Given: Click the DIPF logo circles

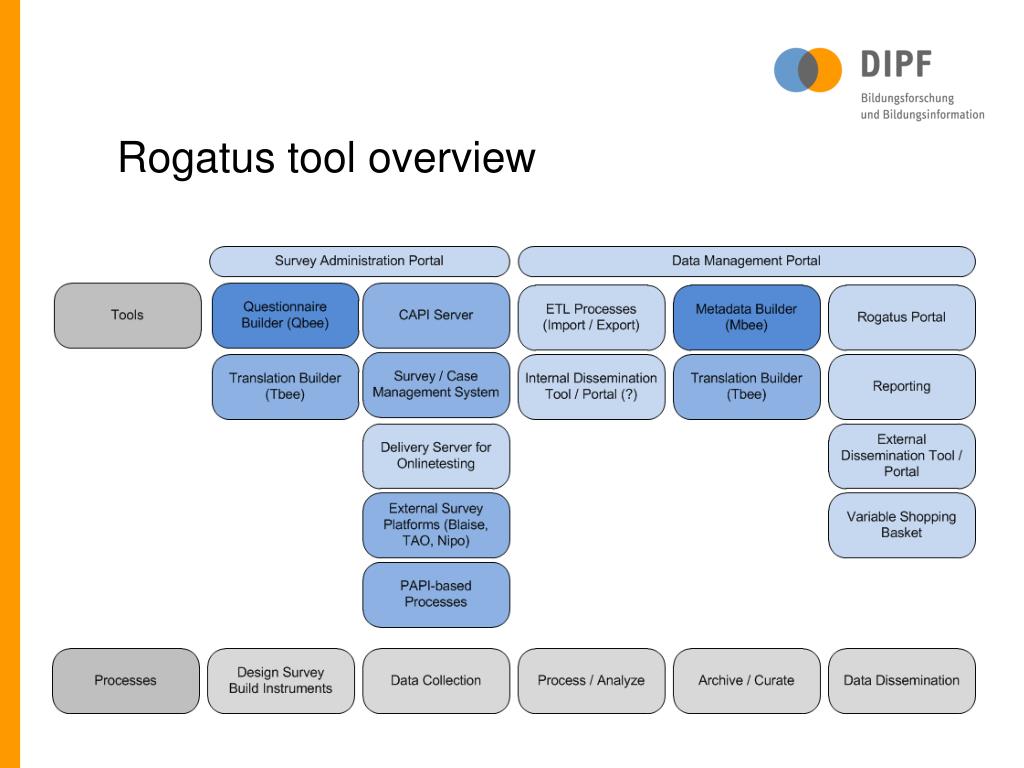Looking at the screenshot, I should (808, 70).
